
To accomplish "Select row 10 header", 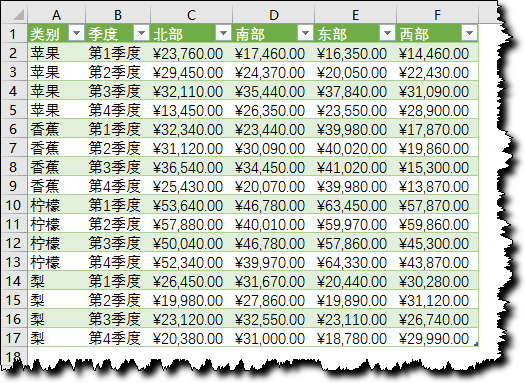I will coord(14,205).
